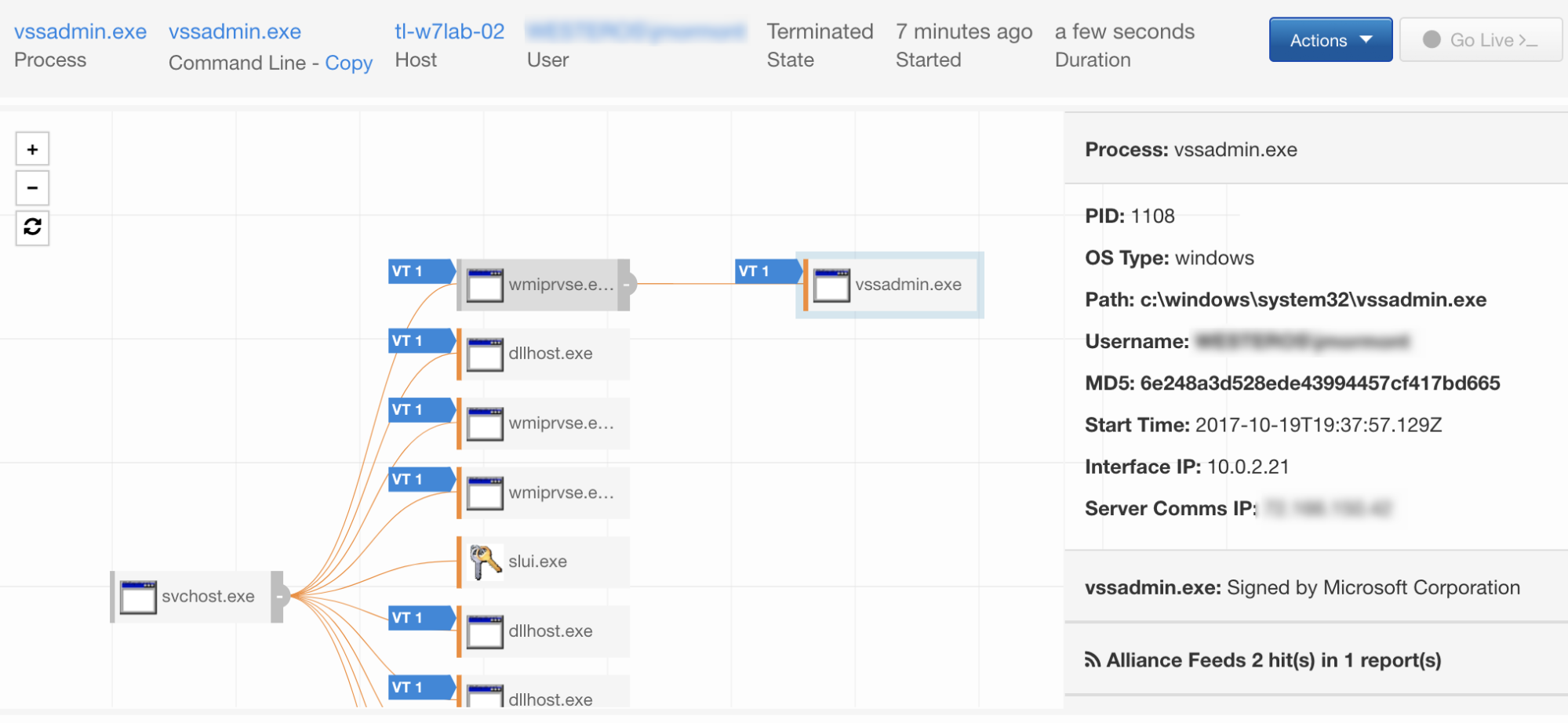The width and height of the screenshot is (1568, 723).
Task: Collapse the top wmiprvse.exe node
Action: pos(626,285)
